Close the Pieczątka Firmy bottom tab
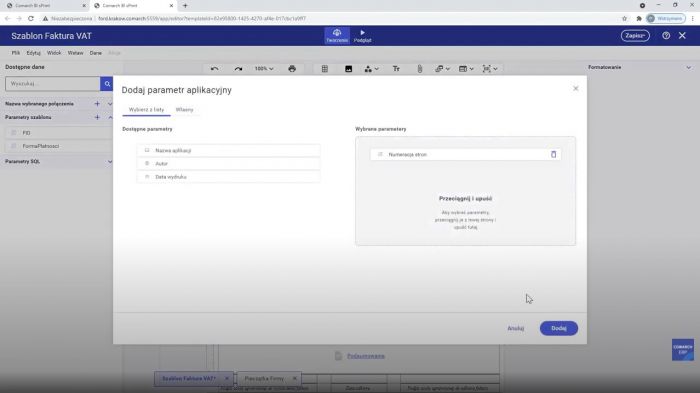 click(x=295, y=378)
